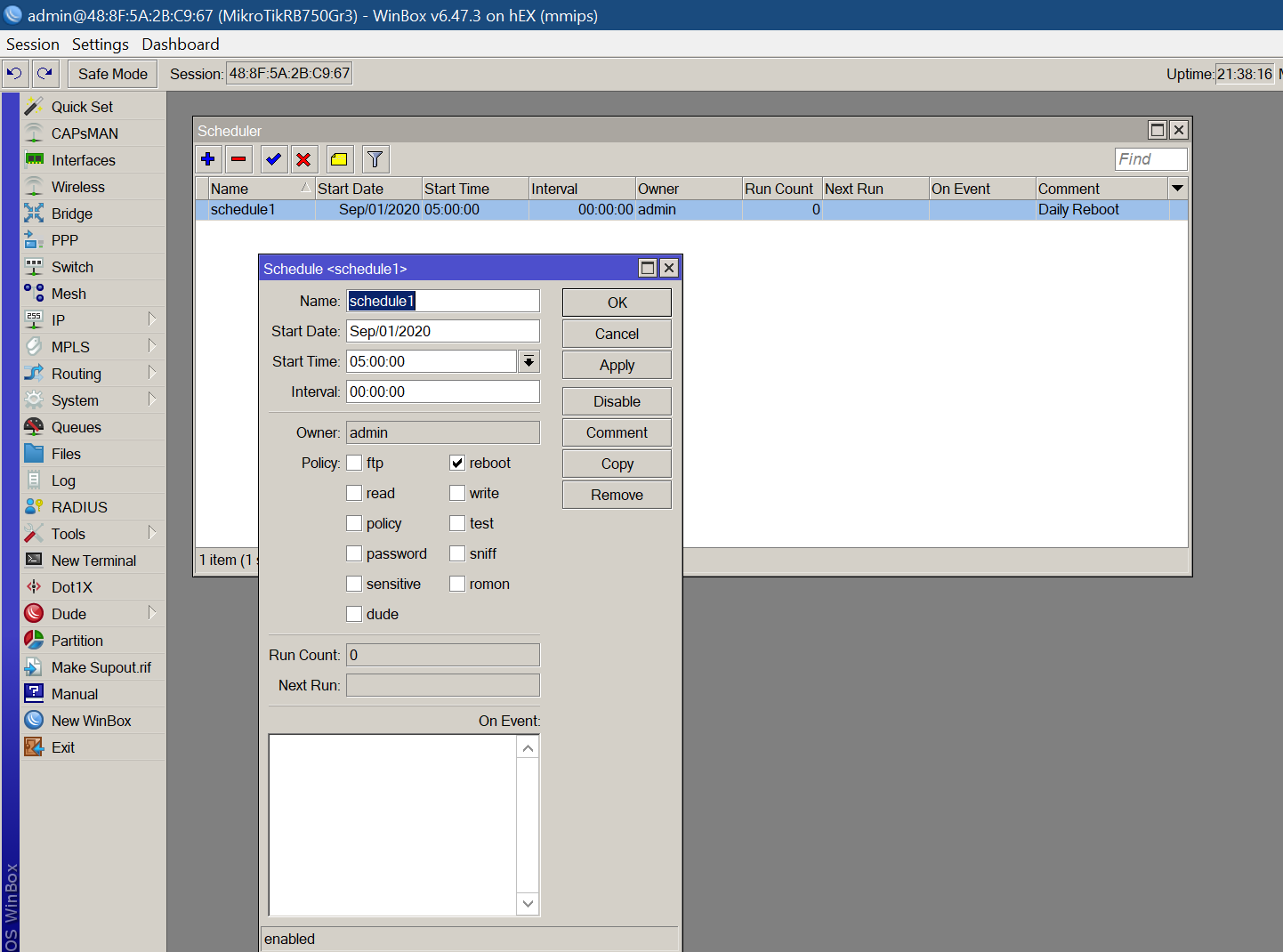Viewport: 1283px width, 952px height.
Task: Expand the System submenu
Action: point(152,399)
